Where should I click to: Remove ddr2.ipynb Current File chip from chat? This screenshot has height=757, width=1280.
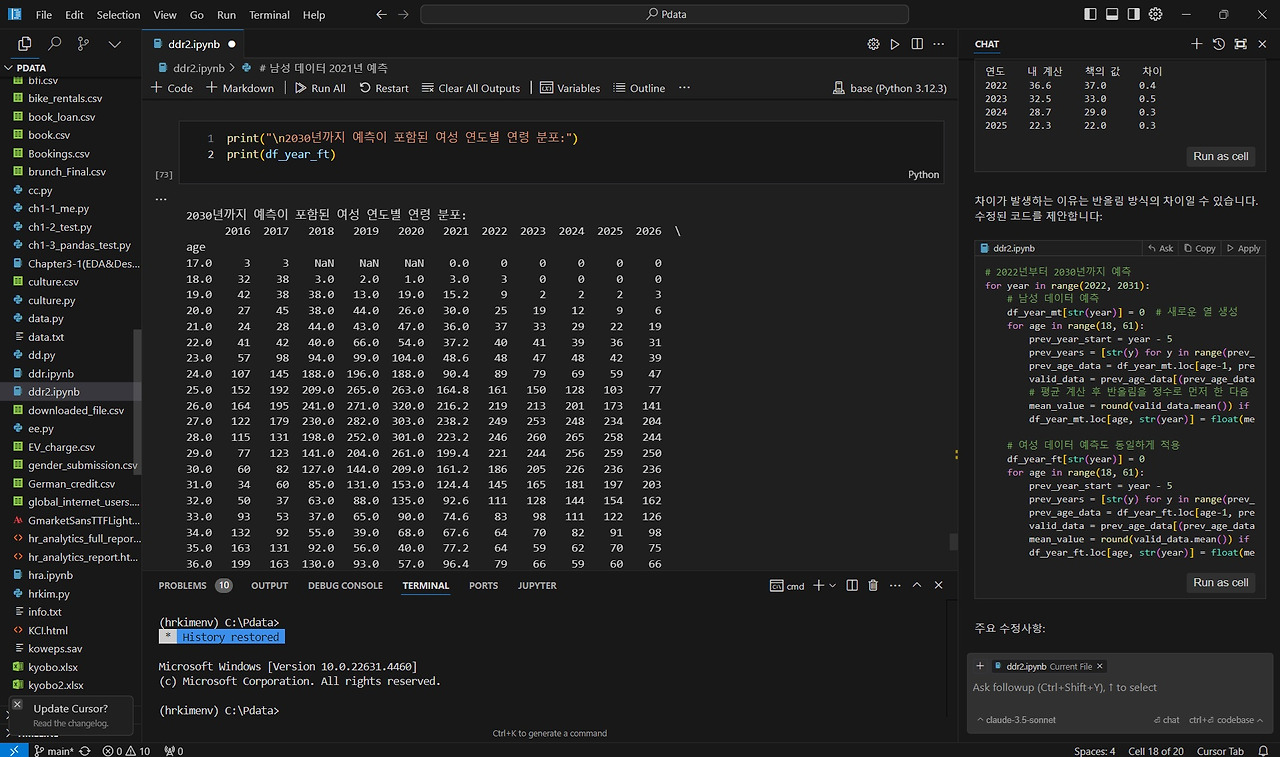[1100, 666]
